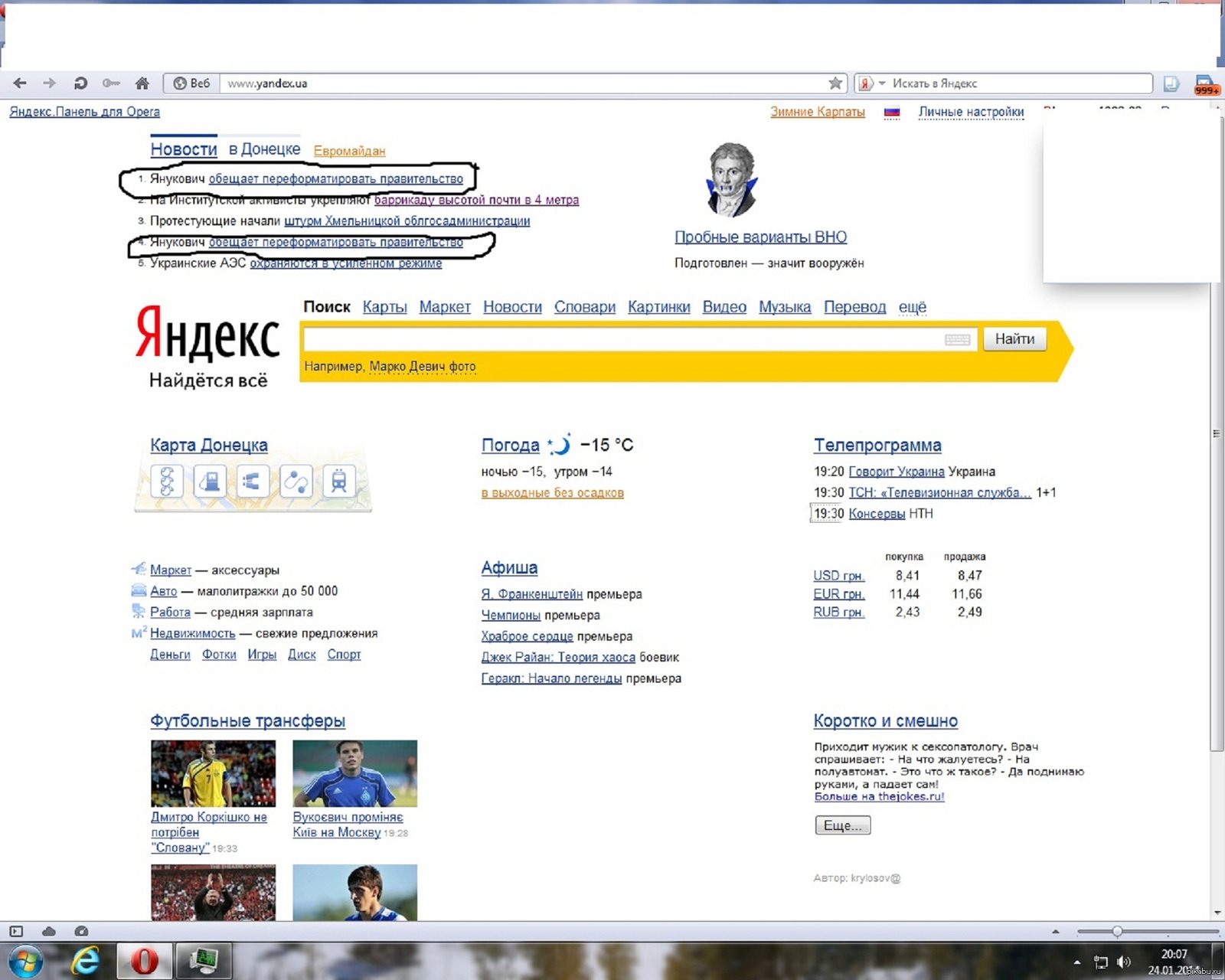Open Карта Донецка heading
Image resolution: width=1225 pixels, height=980 pixels.
pos(209,445)
